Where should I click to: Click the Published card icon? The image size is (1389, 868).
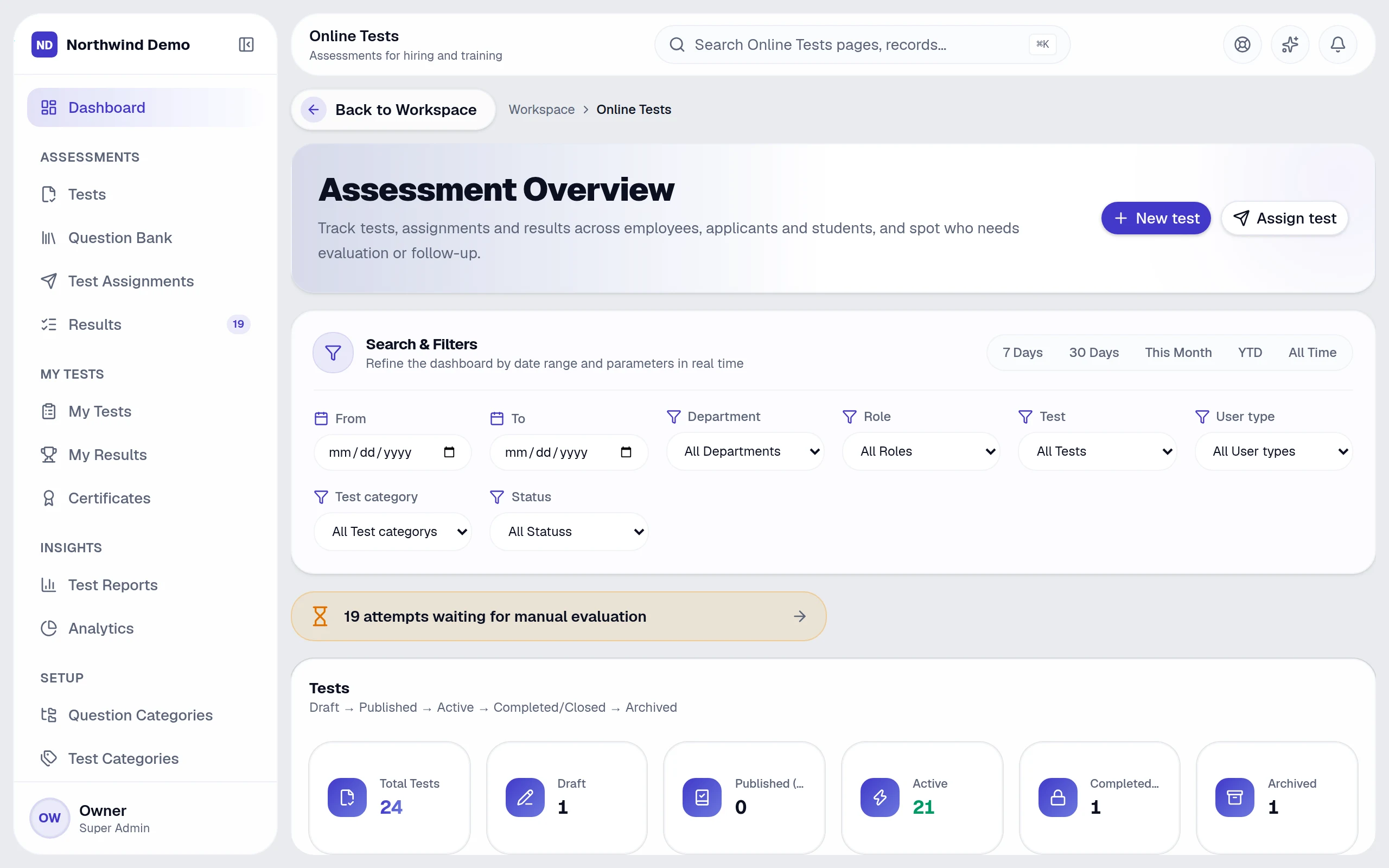tap(702, 797)
